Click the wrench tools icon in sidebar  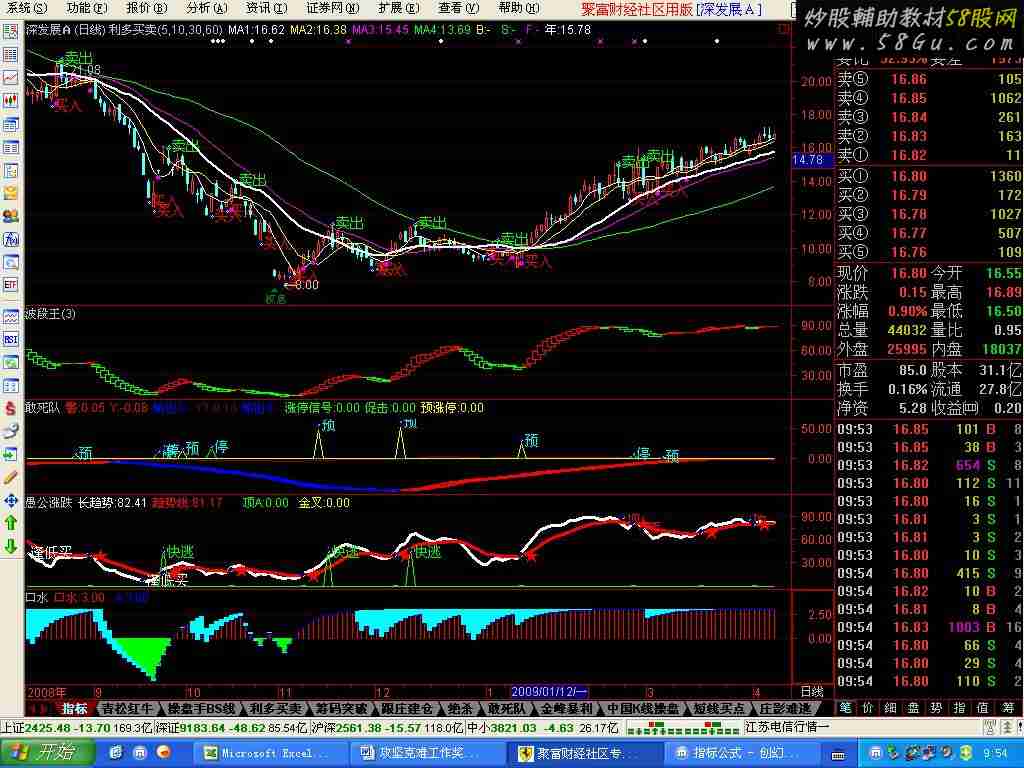(x=10, y=431)
